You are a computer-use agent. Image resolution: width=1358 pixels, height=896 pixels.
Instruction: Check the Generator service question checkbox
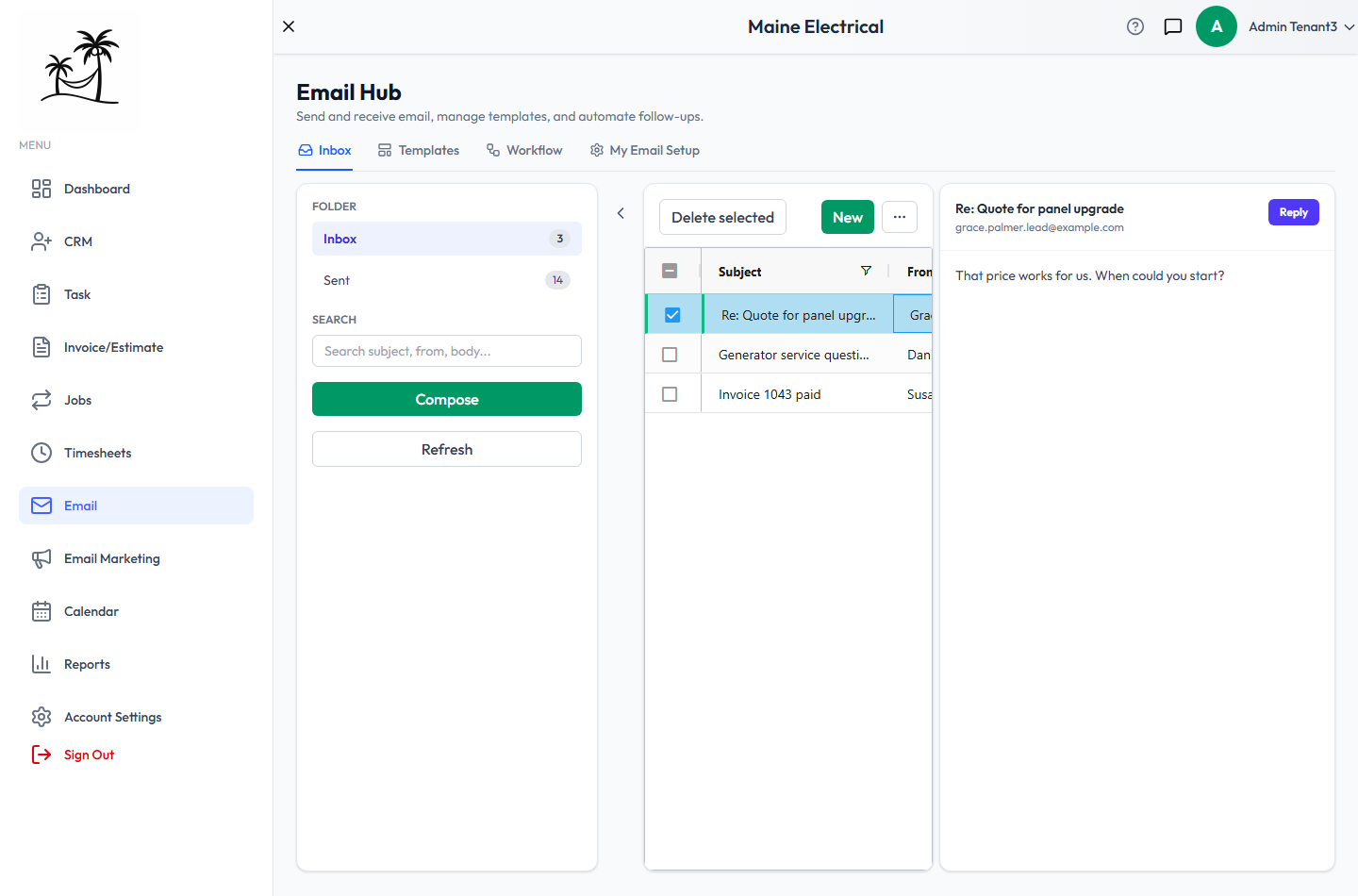coord(670,355)
